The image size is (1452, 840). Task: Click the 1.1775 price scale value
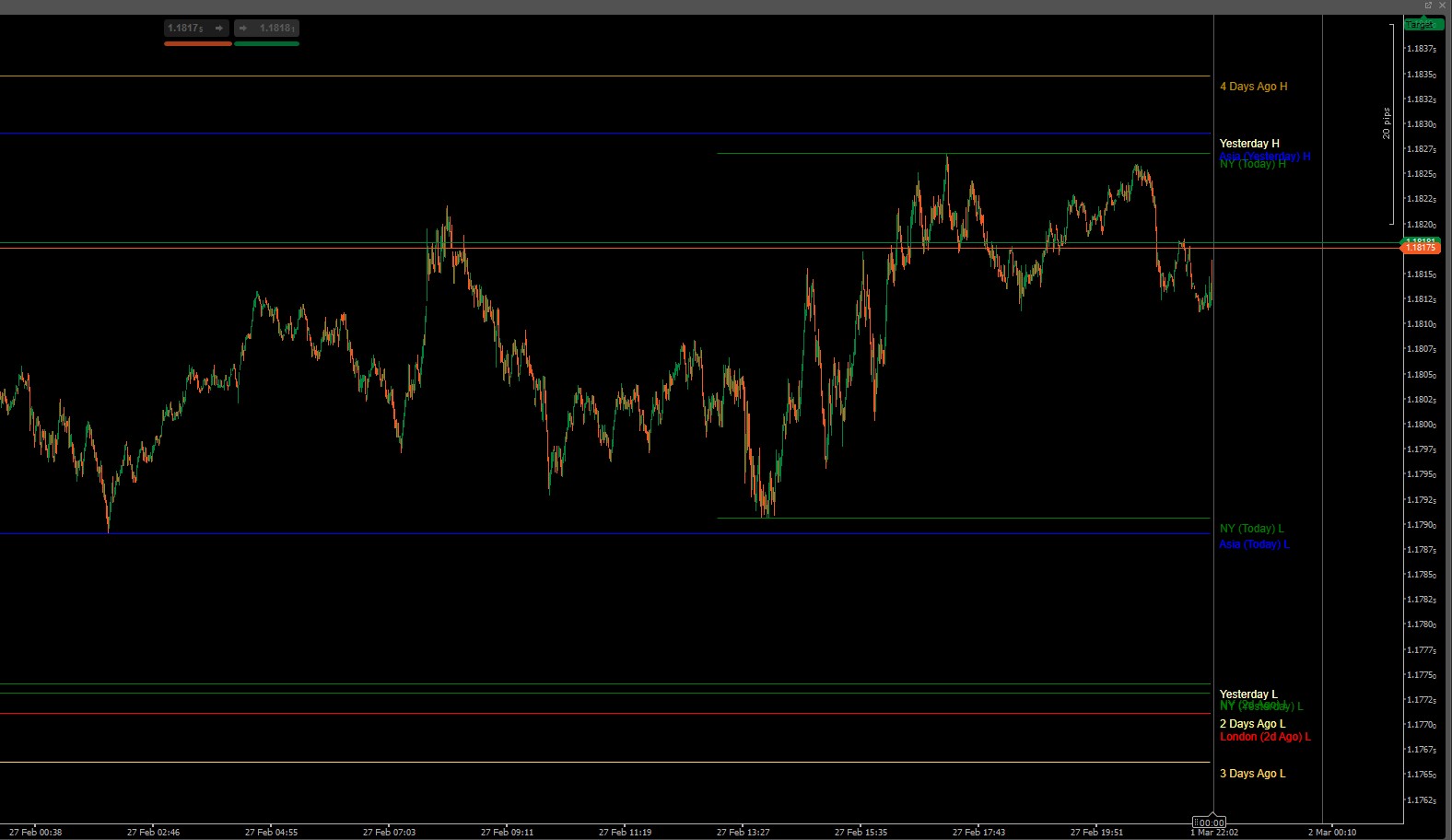pyautogui.click(x=1422, y=675)
